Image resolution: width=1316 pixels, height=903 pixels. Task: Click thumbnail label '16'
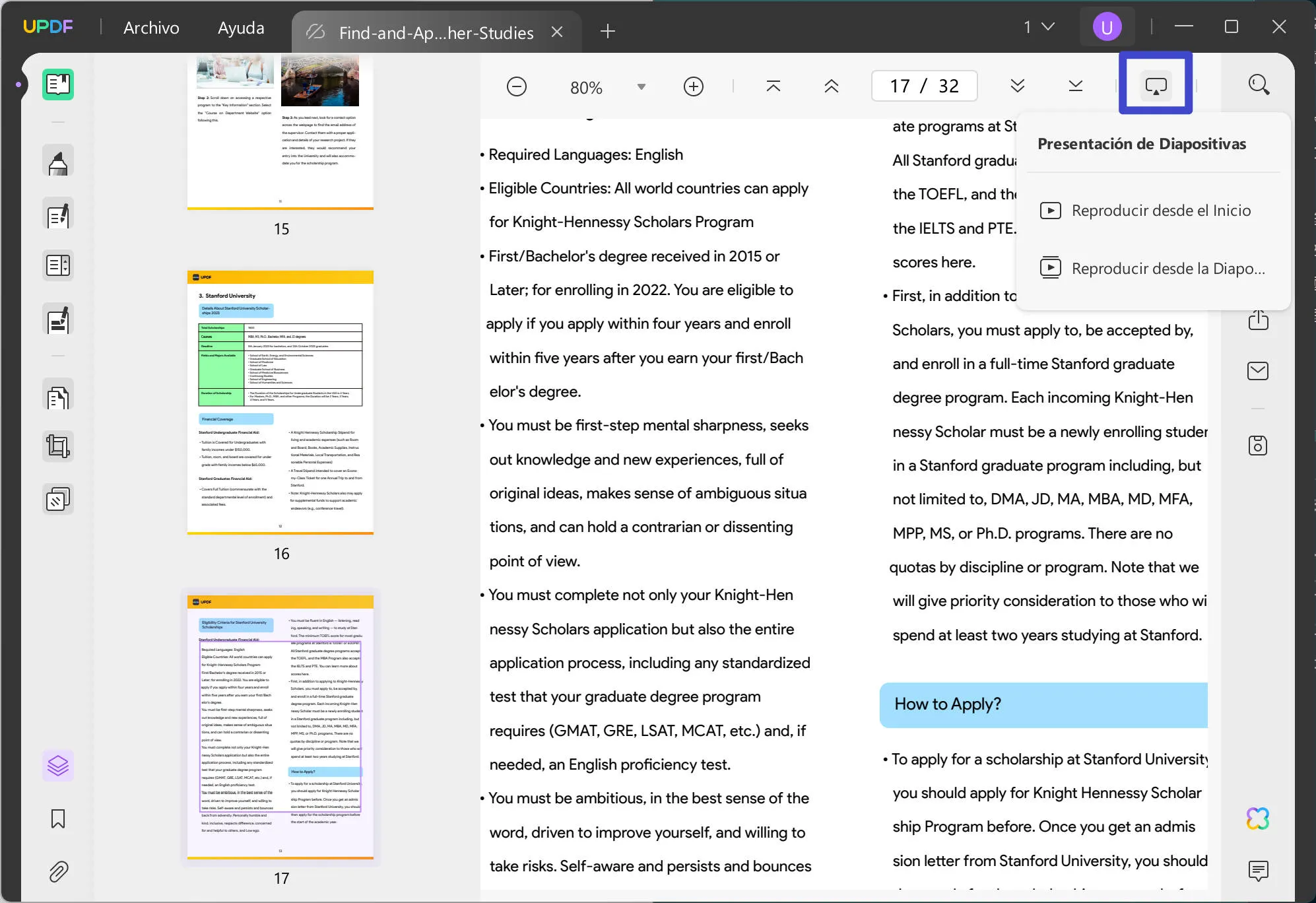click(282, 553)
